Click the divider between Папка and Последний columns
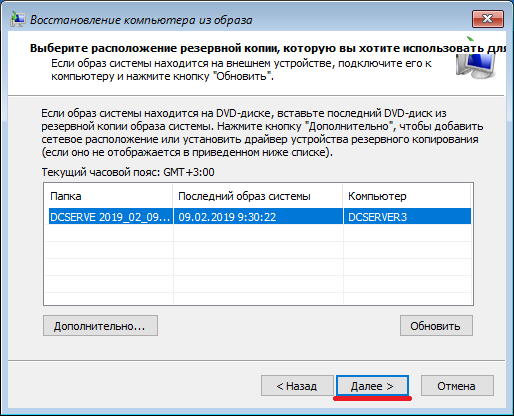Screen dimensions: 514x416 coord(173,196)
